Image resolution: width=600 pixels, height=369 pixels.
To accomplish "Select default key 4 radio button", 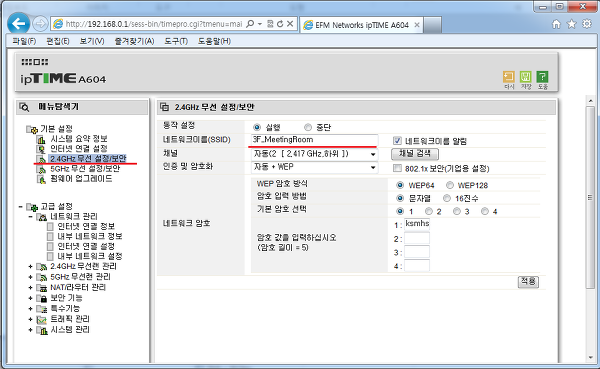I will point(485,211).
